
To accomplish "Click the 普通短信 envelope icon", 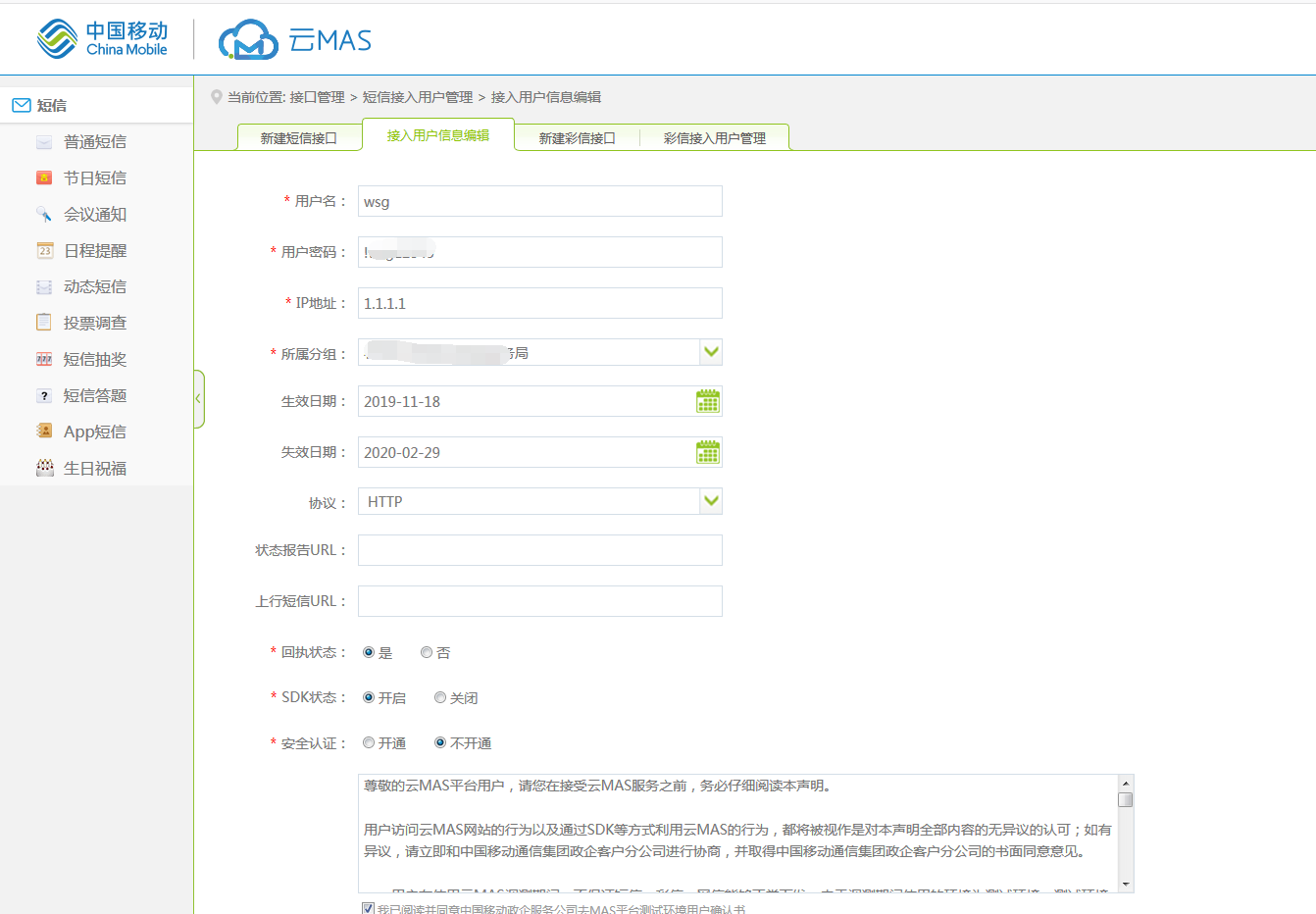I will click(44, 142).
